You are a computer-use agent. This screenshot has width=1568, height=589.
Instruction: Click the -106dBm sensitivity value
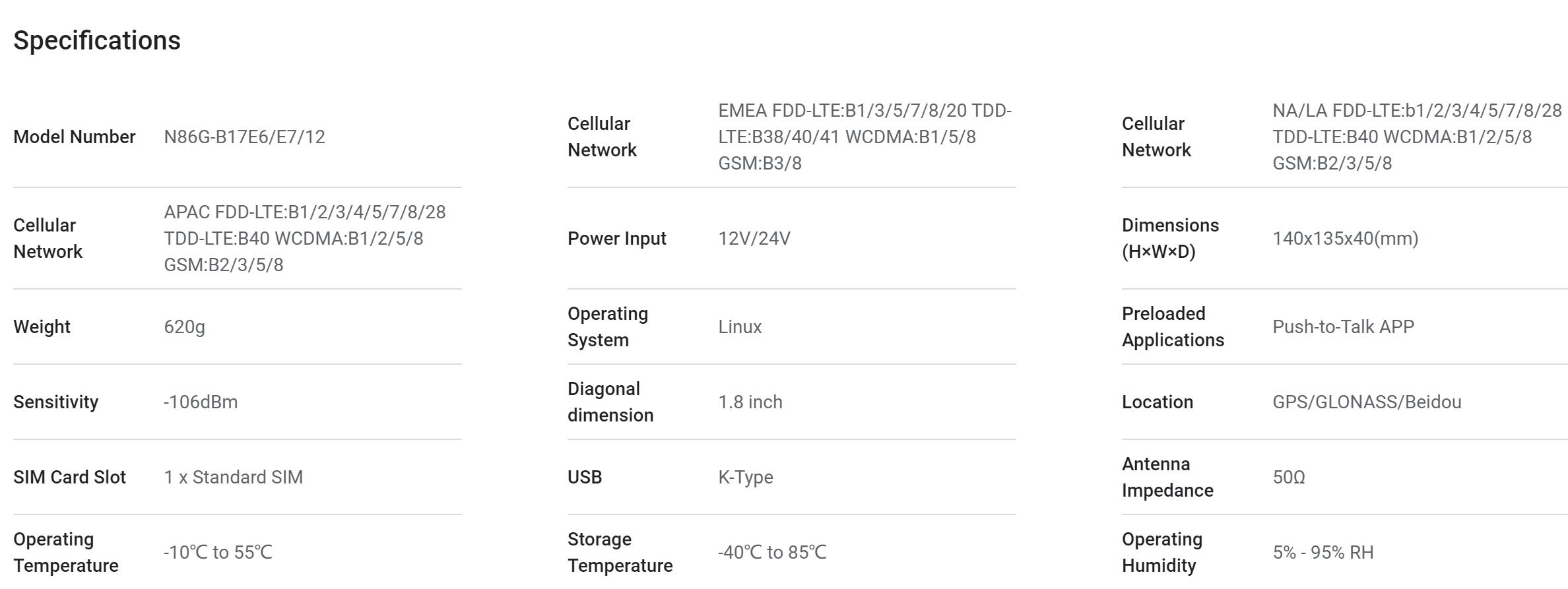[201, 402]
